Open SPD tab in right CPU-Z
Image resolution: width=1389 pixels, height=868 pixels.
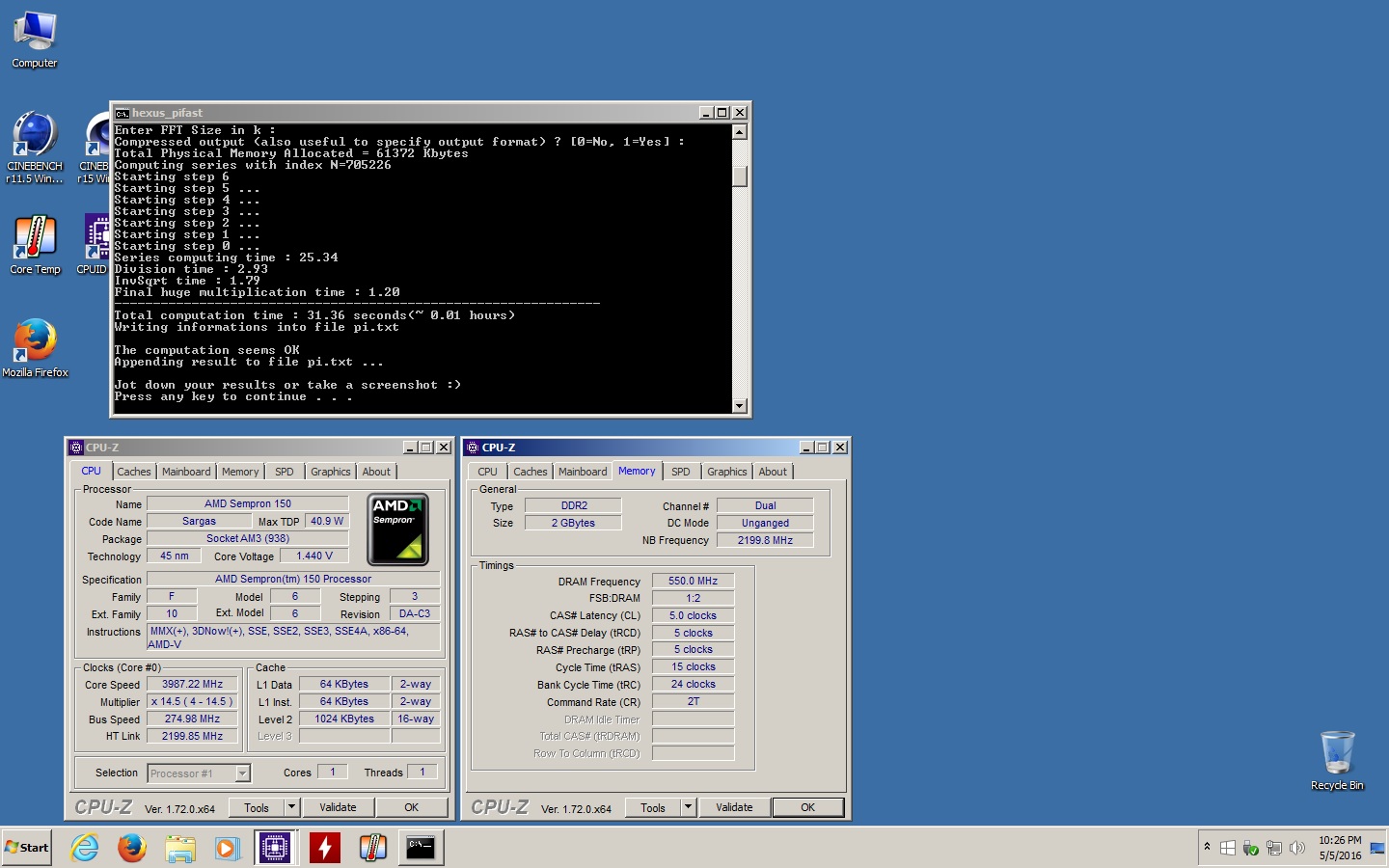681,472
